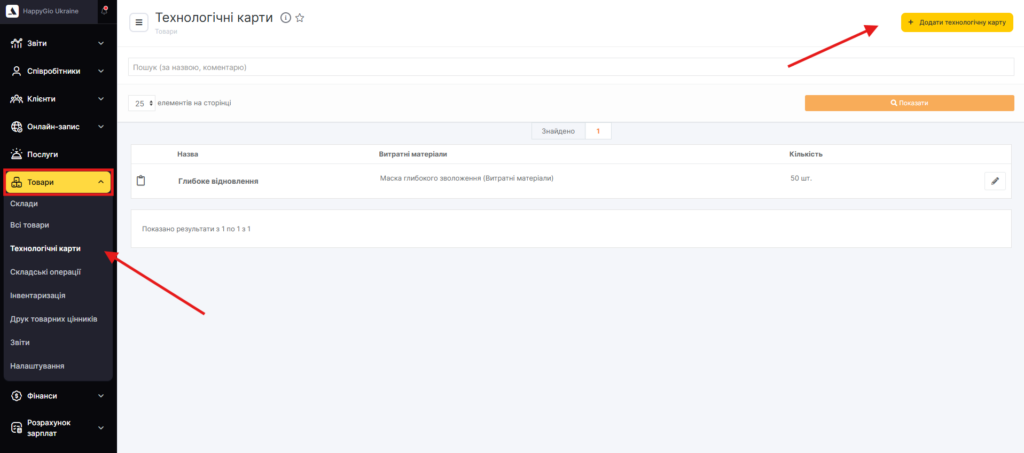Image resolution: width=1024 pixels, height=453 pixels.
Task: Click the Глибоке відновлення name link
Action: click(x=218, y=181)
